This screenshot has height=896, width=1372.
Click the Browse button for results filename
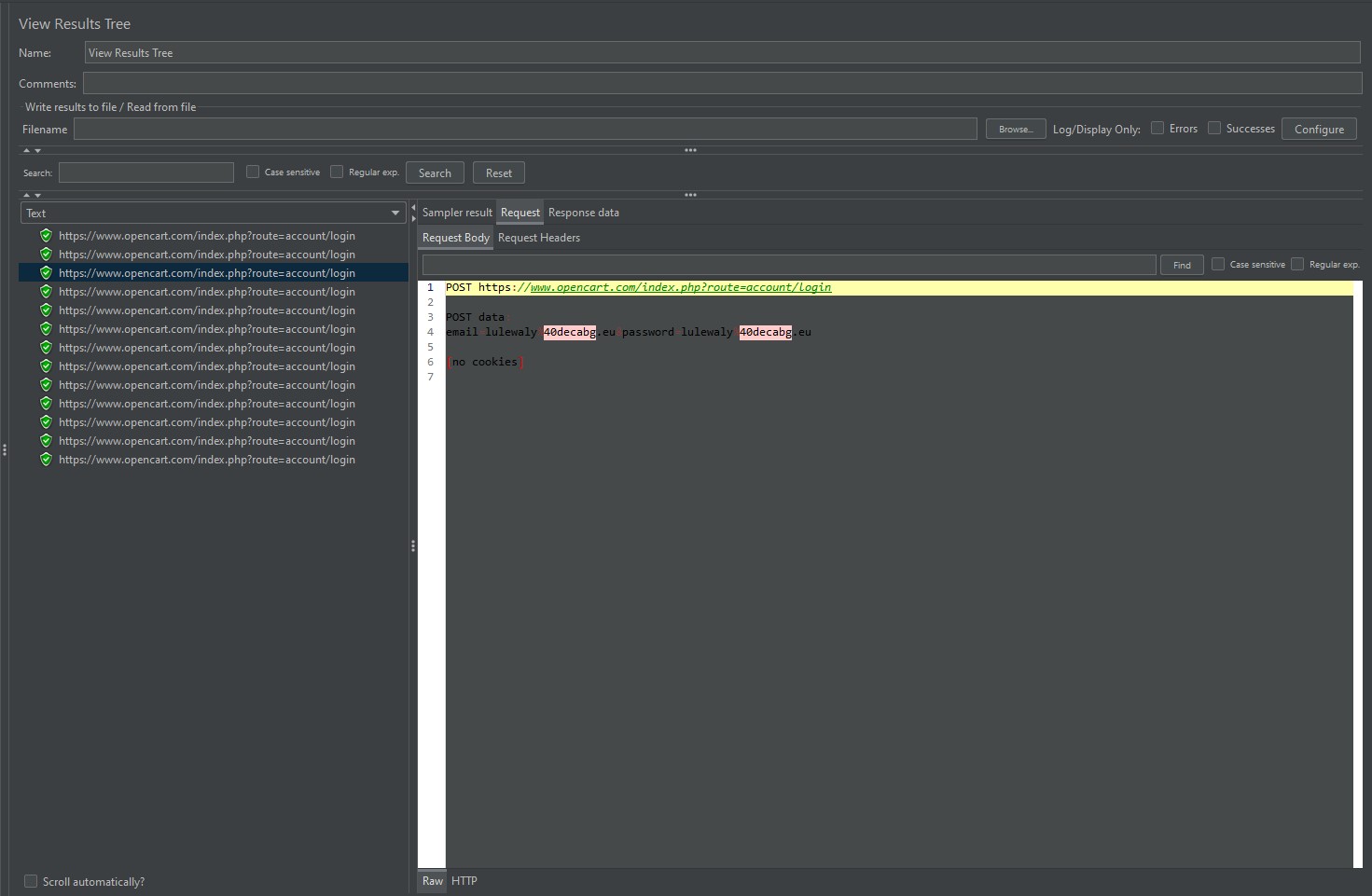click(1015, 129)
